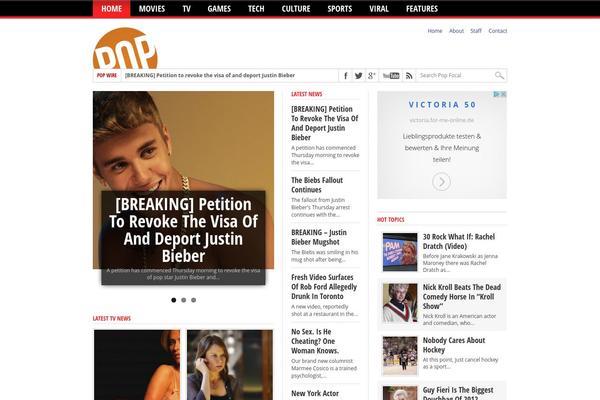Click the LATEST TV NEWS heading

pos(112,318)
